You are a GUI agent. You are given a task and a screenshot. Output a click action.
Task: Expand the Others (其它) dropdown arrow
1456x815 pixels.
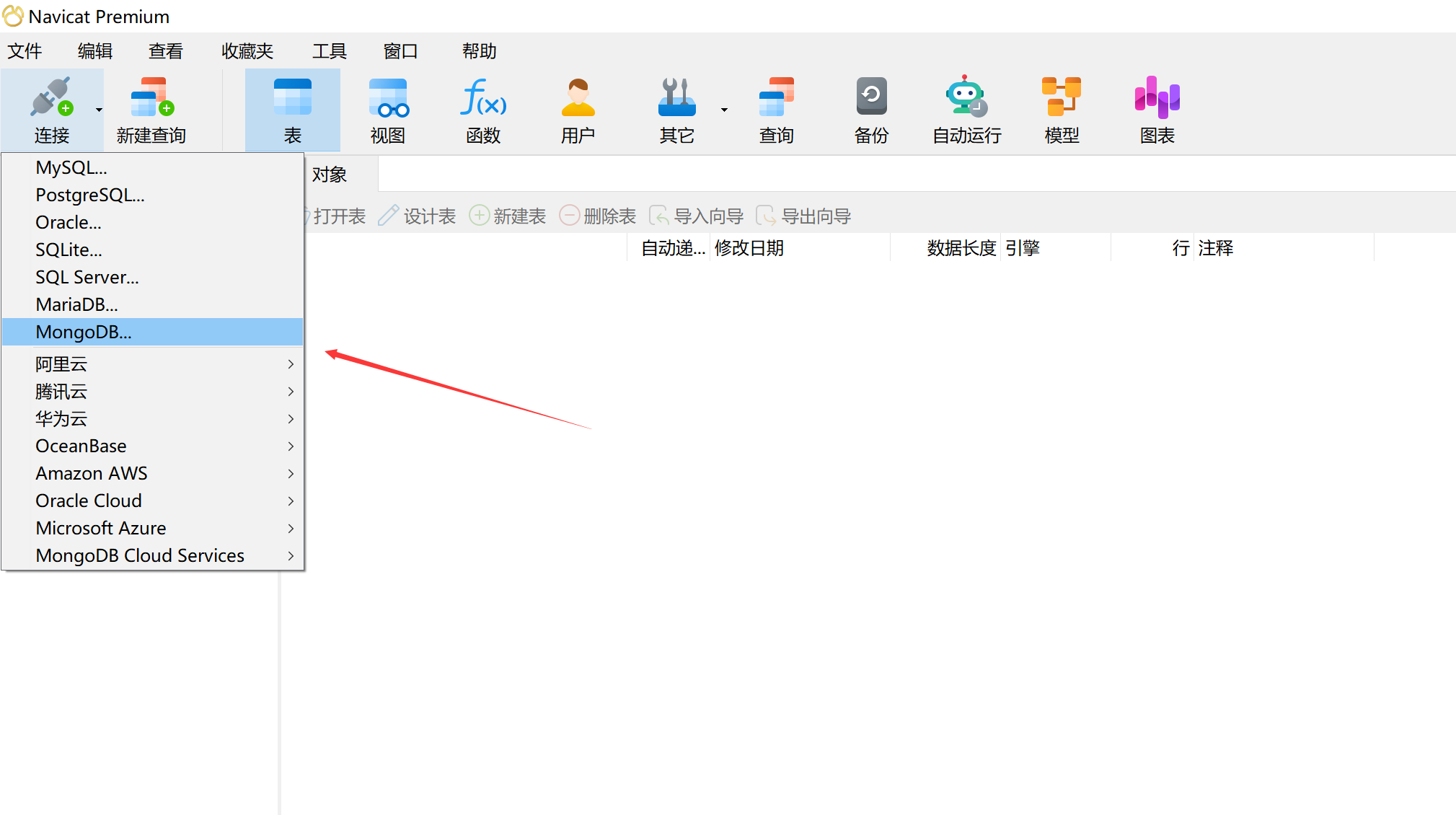click(724, 110)
